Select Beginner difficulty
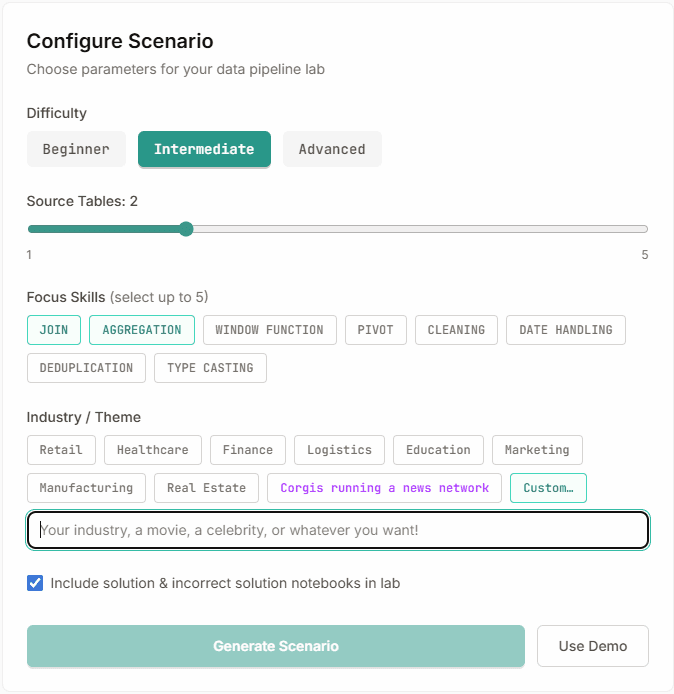Screen dimensions: 674x694 pos(76,149)
